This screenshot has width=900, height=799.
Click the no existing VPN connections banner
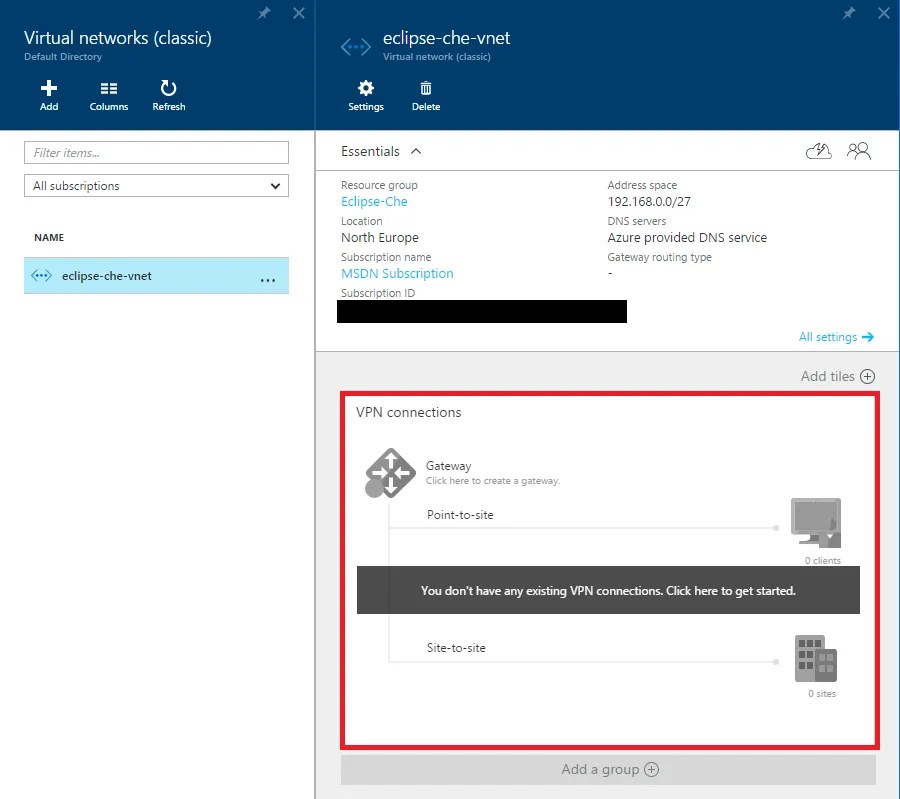[x=608, y=590]
